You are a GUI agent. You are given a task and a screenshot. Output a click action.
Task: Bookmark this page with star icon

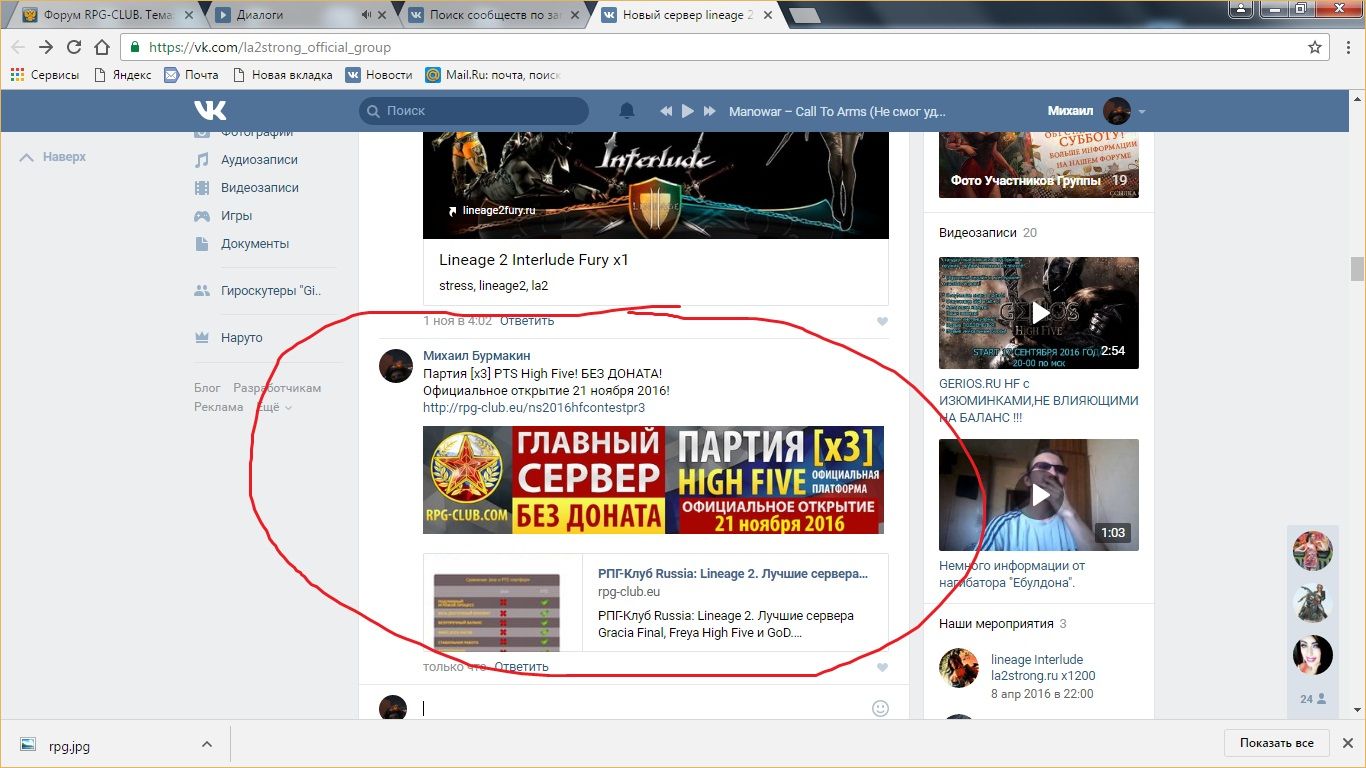1315,47
